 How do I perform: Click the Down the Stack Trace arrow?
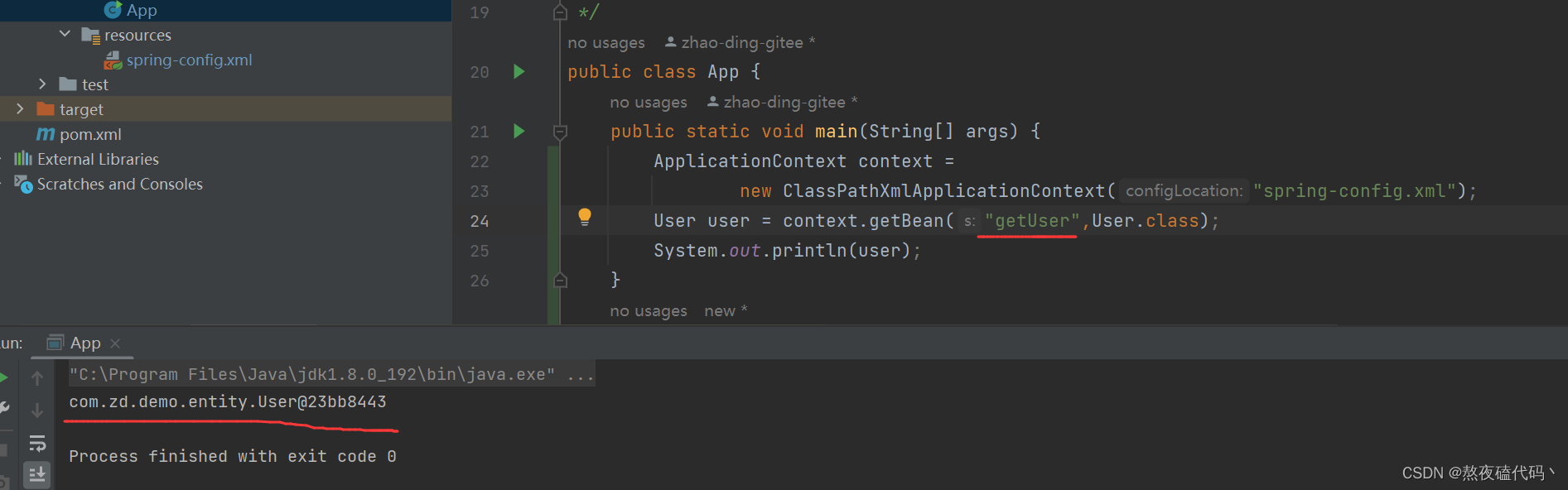pos(37,411)
